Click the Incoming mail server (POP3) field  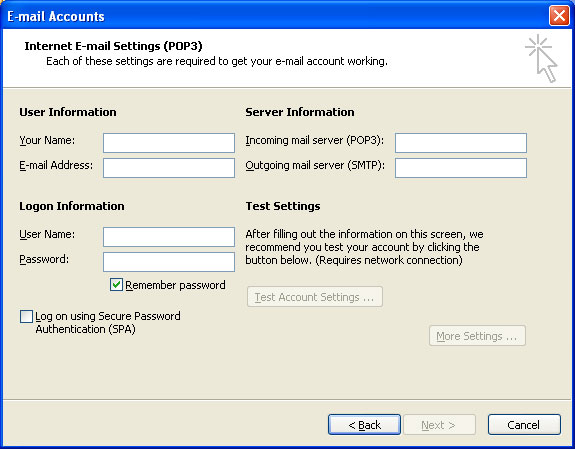(461, 143)
